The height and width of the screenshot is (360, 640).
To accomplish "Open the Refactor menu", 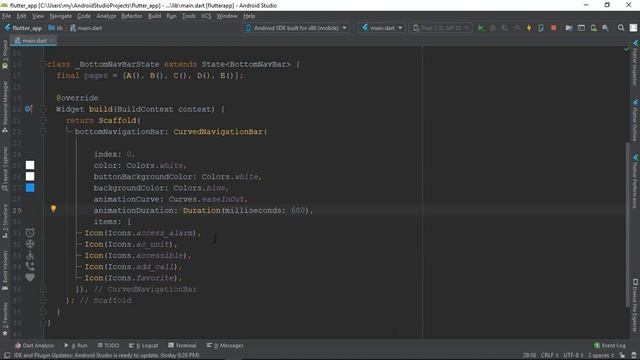I will 131,16.
